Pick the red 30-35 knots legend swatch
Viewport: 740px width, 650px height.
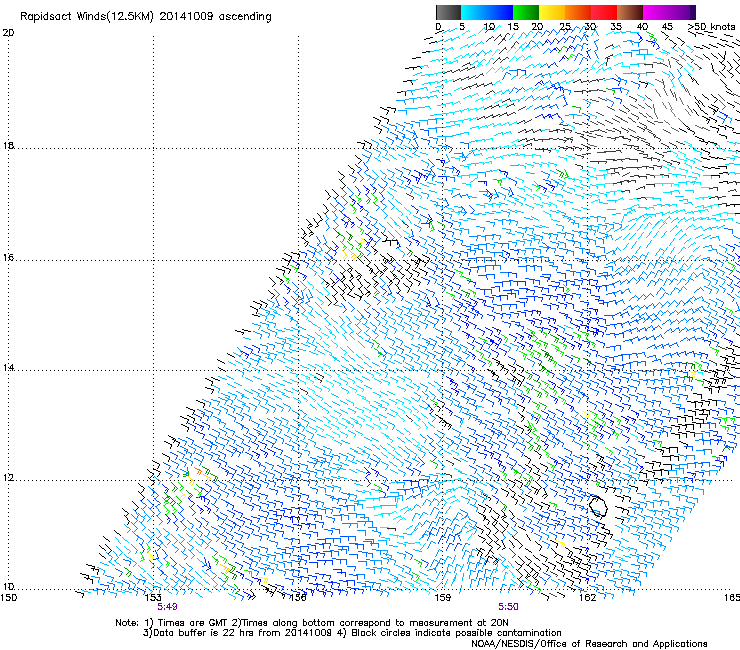coord(604,12)
